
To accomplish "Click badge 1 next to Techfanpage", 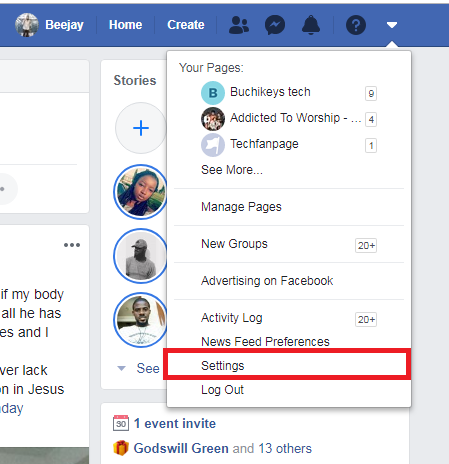I will (x=371, y=145).
